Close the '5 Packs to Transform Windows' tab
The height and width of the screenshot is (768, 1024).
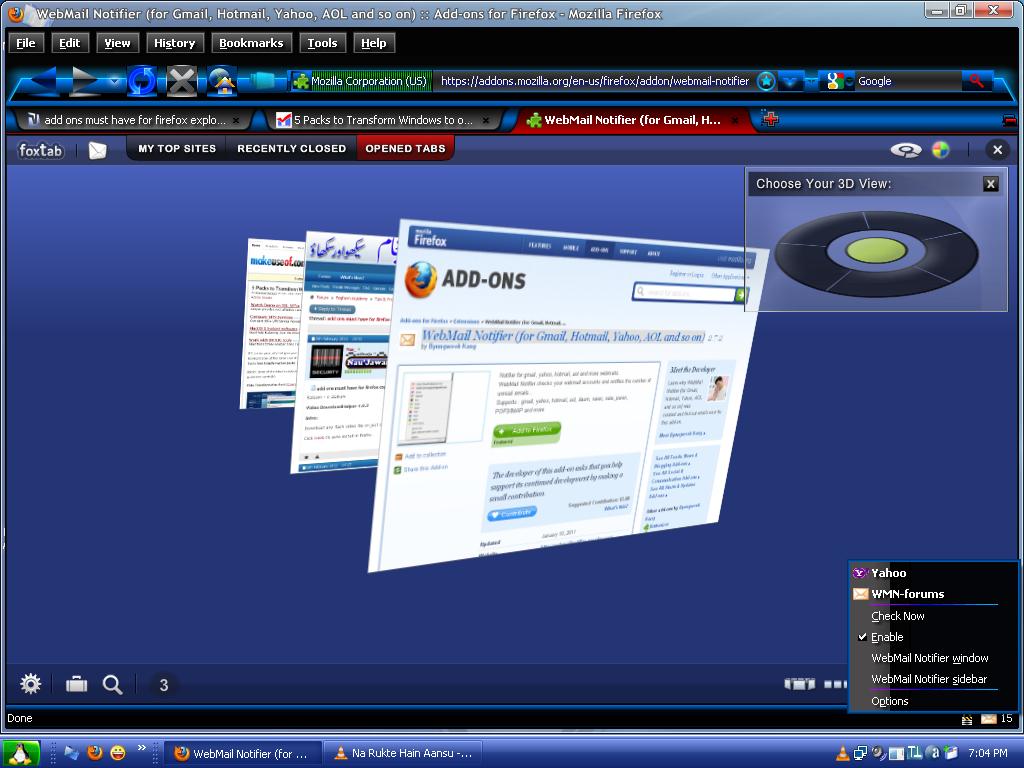(x=486, y=120)
